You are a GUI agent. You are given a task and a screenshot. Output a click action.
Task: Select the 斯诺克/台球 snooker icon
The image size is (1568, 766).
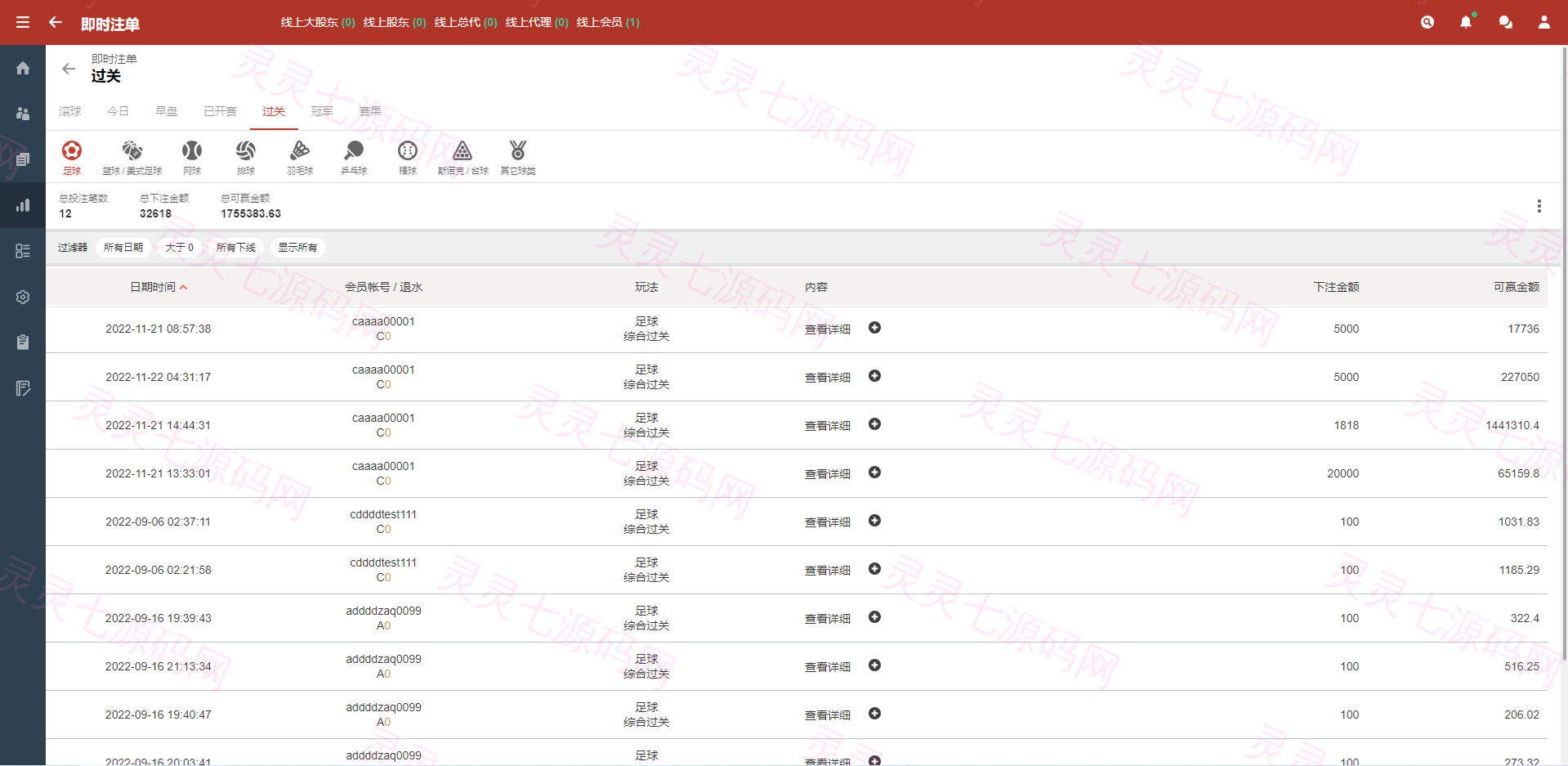[x=462, y=157]
